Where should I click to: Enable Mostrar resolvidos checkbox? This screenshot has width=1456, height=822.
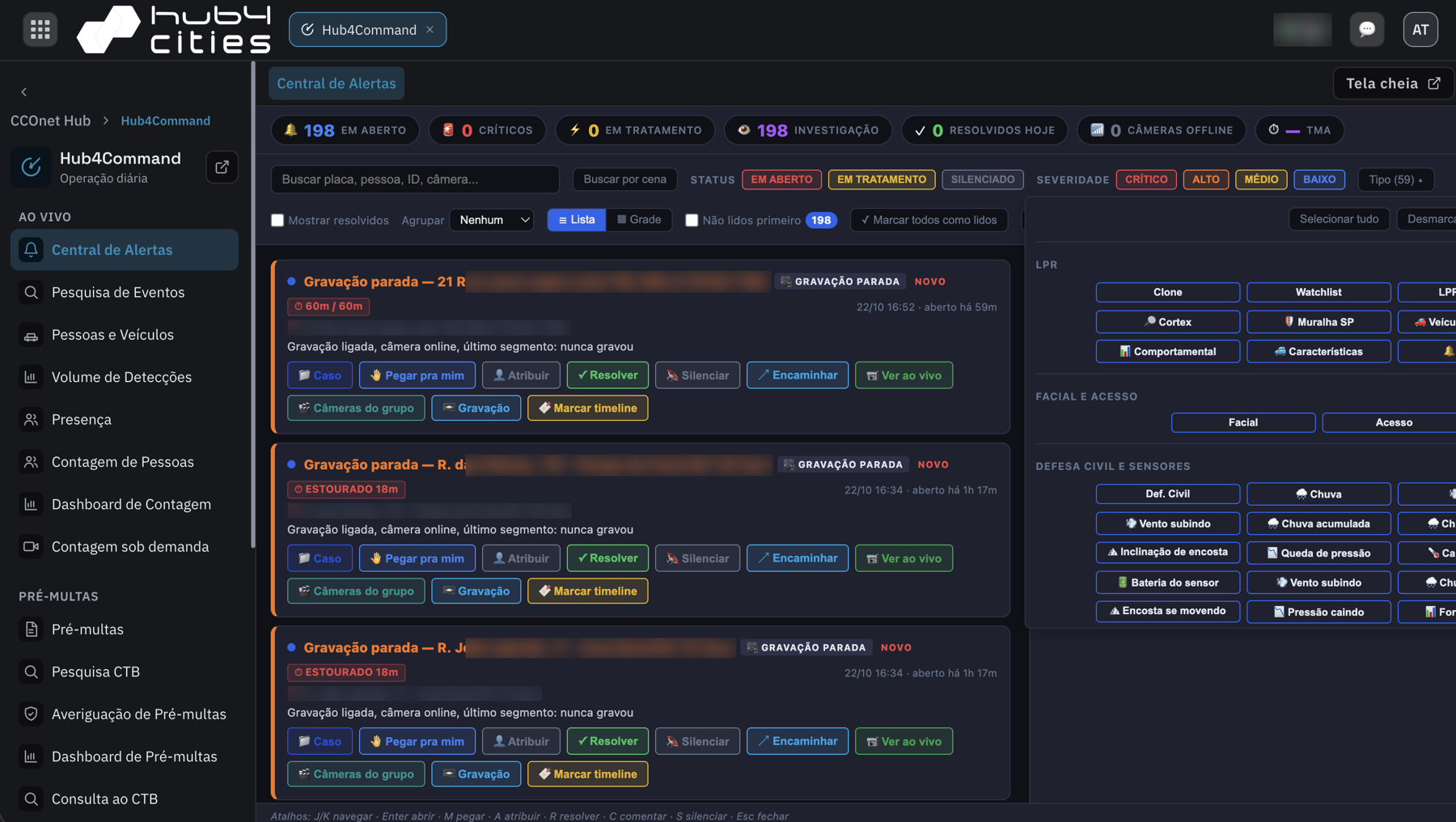pos(277,220)
